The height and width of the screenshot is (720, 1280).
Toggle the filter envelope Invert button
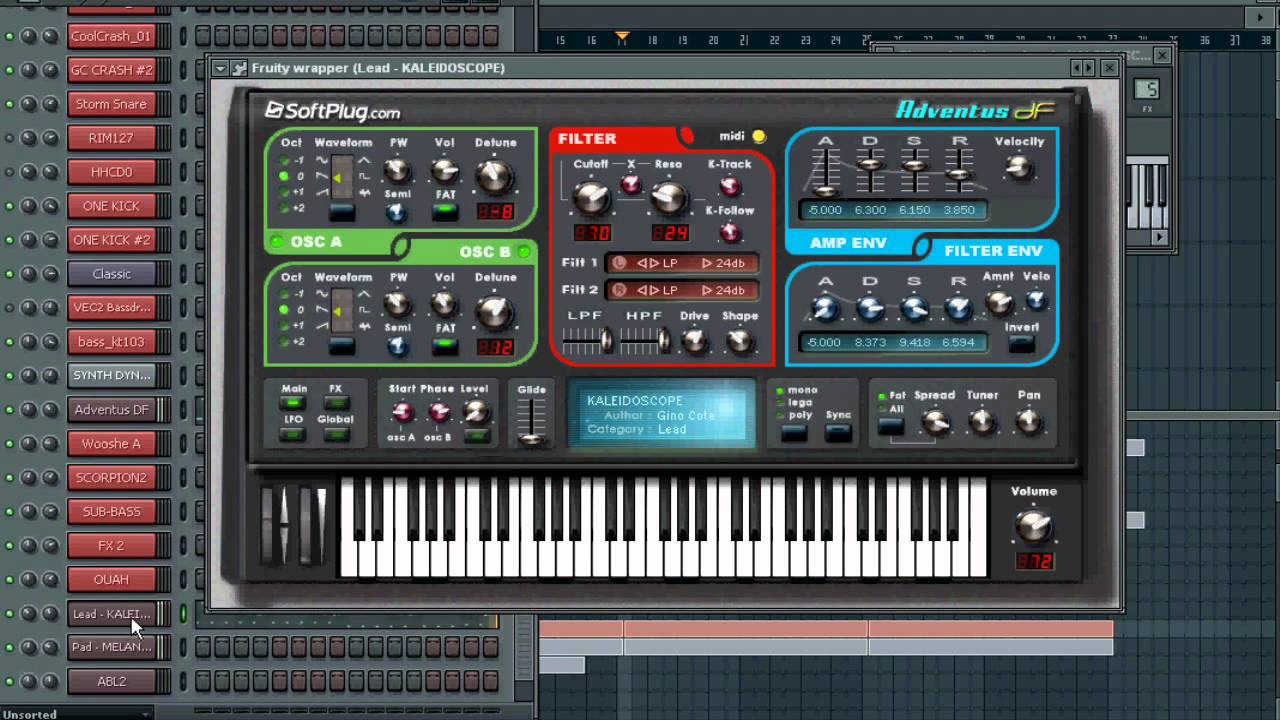click(1021, 344)
